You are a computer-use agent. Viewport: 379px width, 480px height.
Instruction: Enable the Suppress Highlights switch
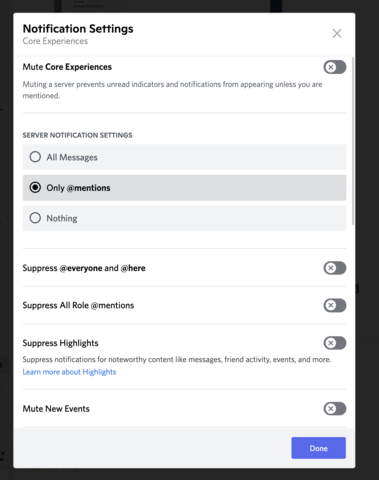click(x=335, y=343)
